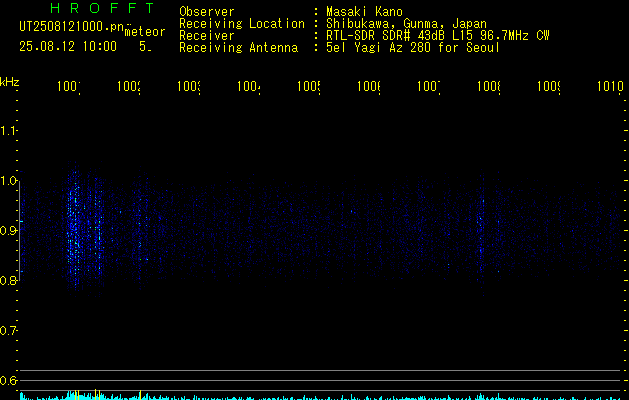Viewport: 629px width, 400px height.
Task: Click the 0.7 kHz frequency label
Action: (x=9, y=330)
